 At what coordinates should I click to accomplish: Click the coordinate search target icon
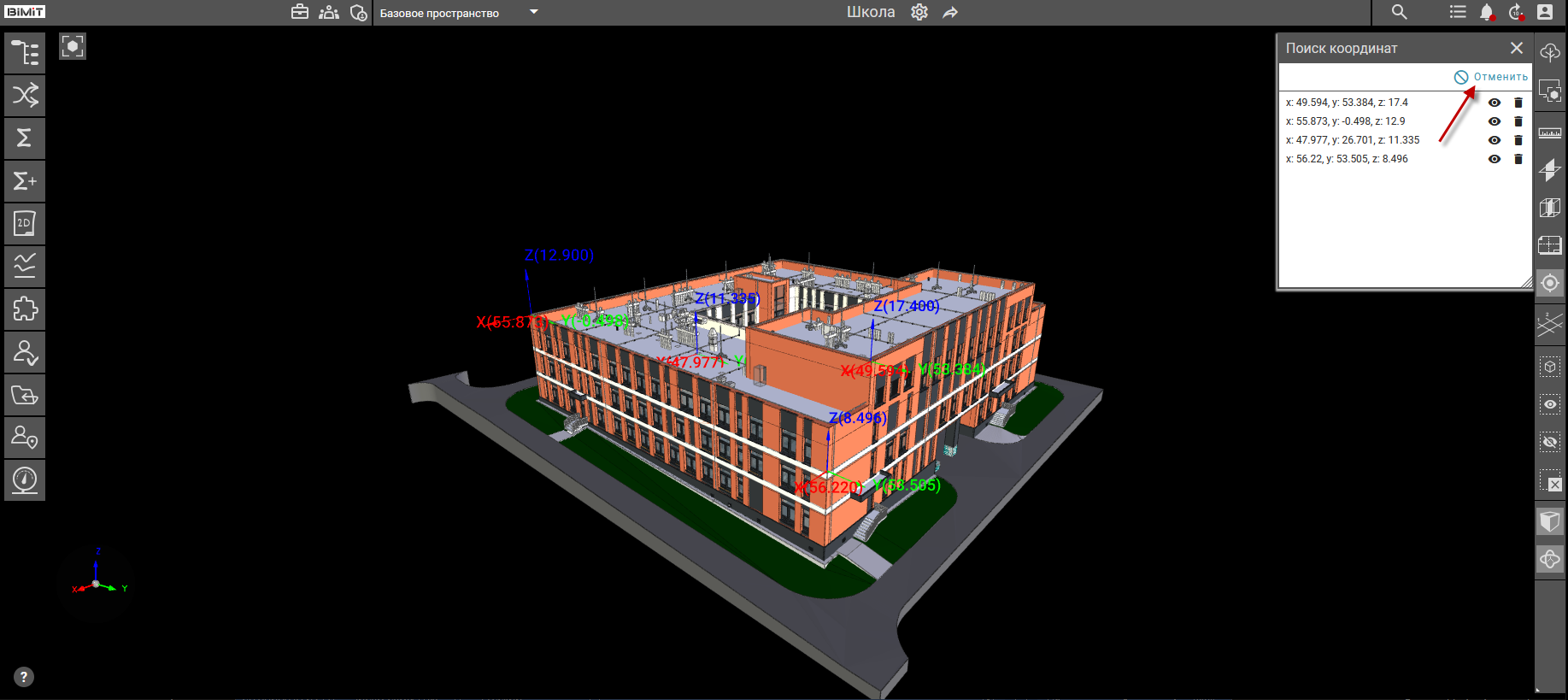point(1549,283)
